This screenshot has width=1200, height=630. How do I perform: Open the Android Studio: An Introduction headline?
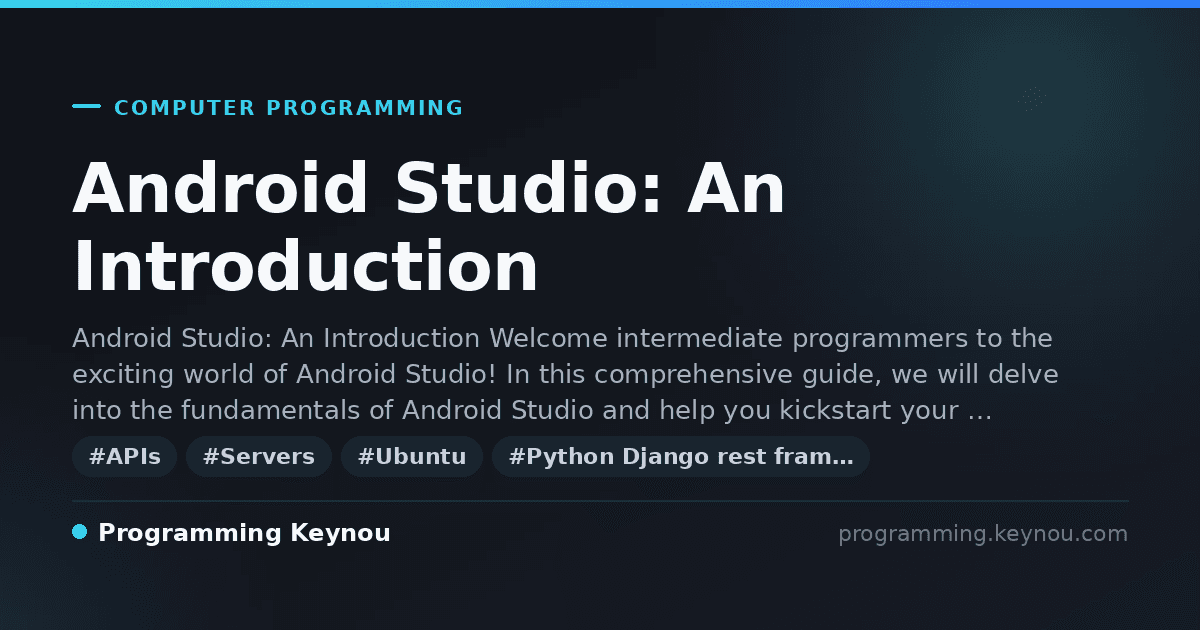coord(430,228)
